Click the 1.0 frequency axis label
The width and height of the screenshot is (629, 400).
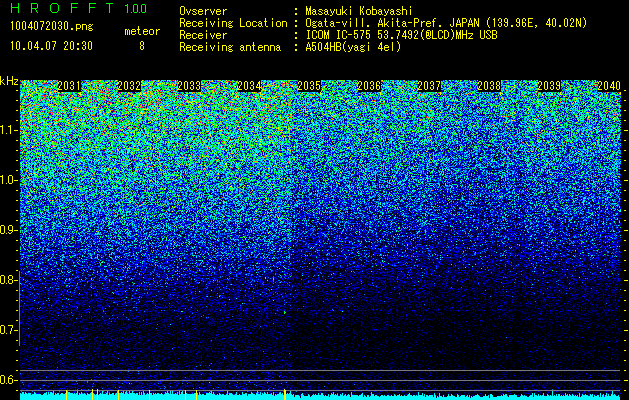[9, 180]
